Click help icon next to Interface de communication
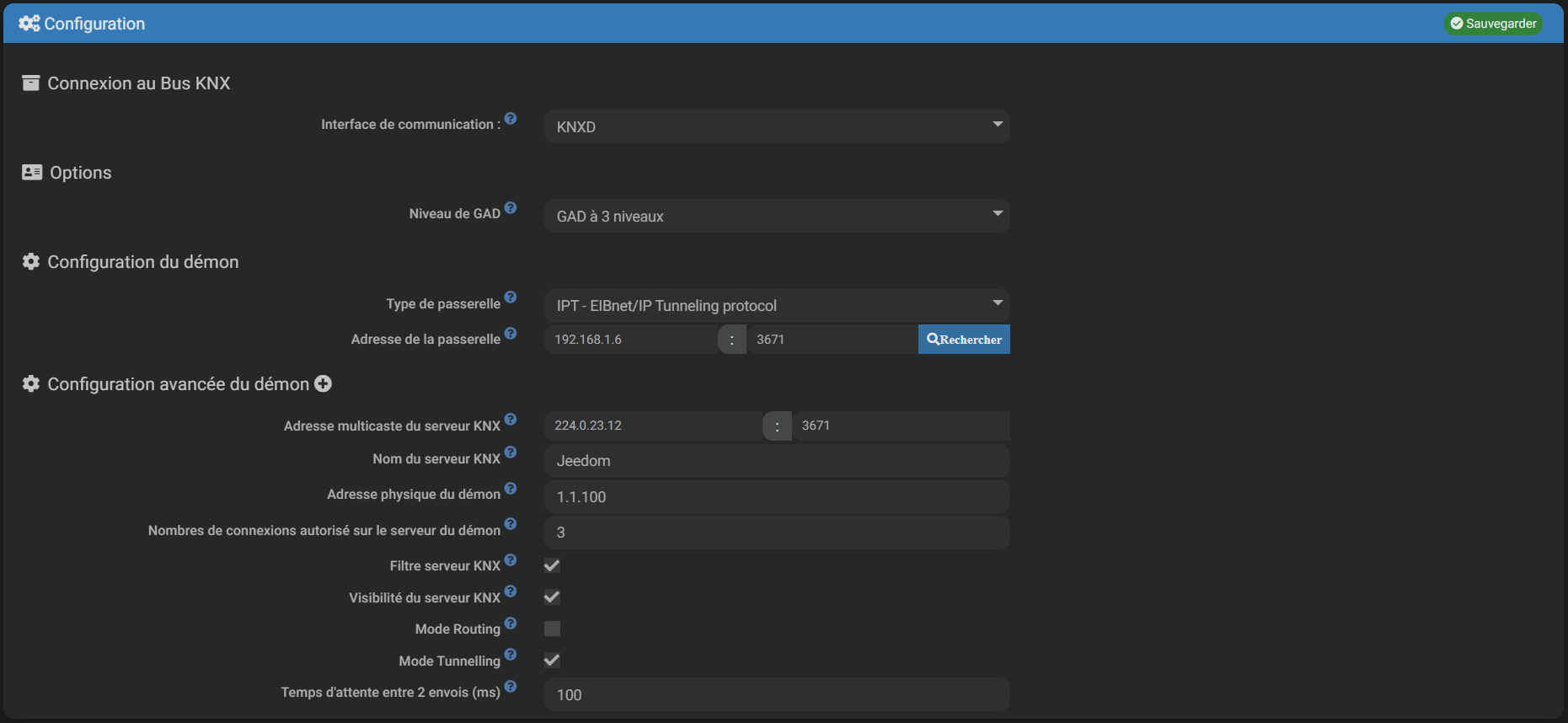The image size is (1568, 723). 511,119
